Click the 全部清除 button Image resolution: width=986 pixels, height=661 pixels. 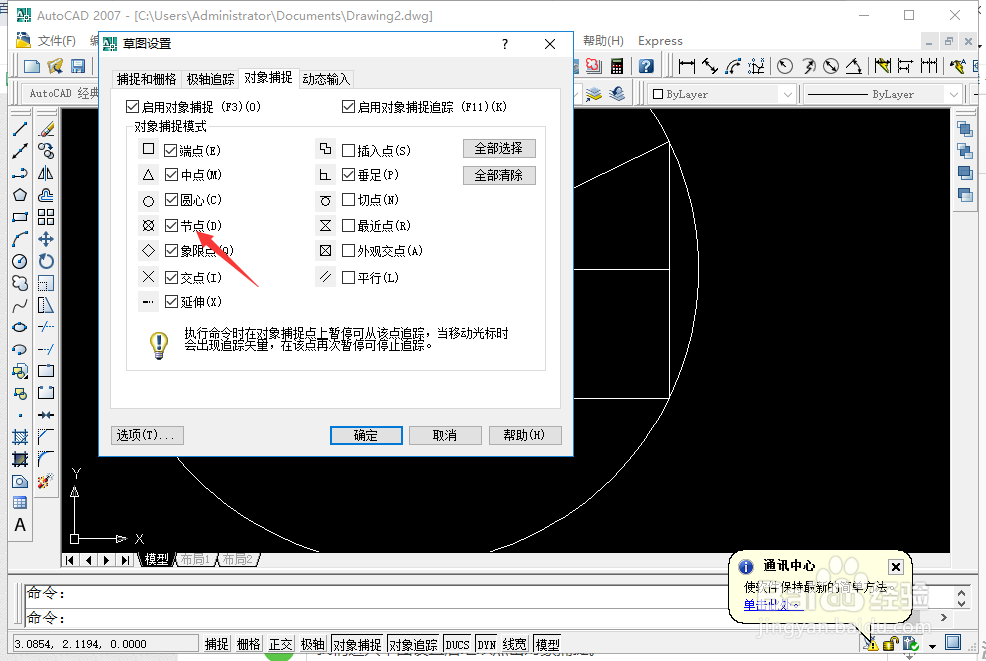tap(499, 175)
